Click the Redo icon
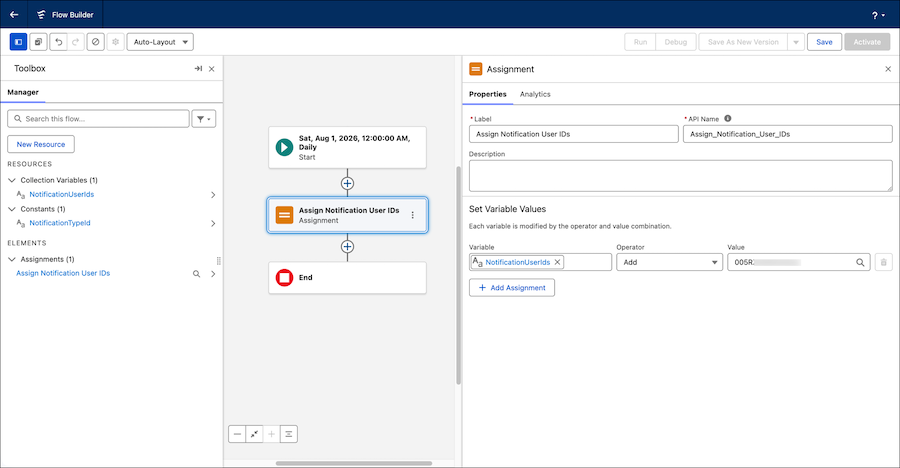Image resolution: width=900 pixels, height=468 pixels. click(75, 42)
